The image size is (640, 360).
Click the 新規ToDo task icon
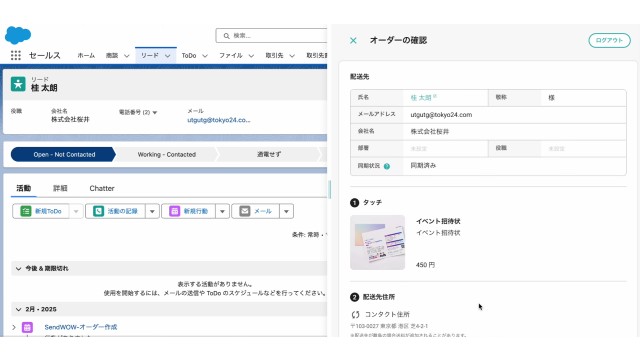click(x=26, y=211)
